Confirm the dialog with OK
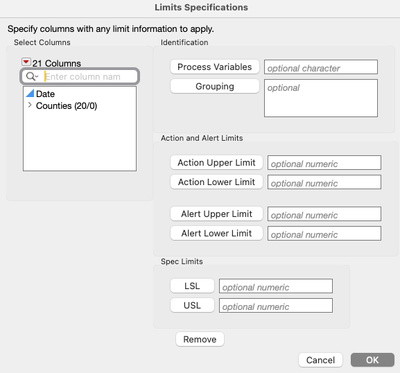This screenshot has height=373, width=400. 372,360
